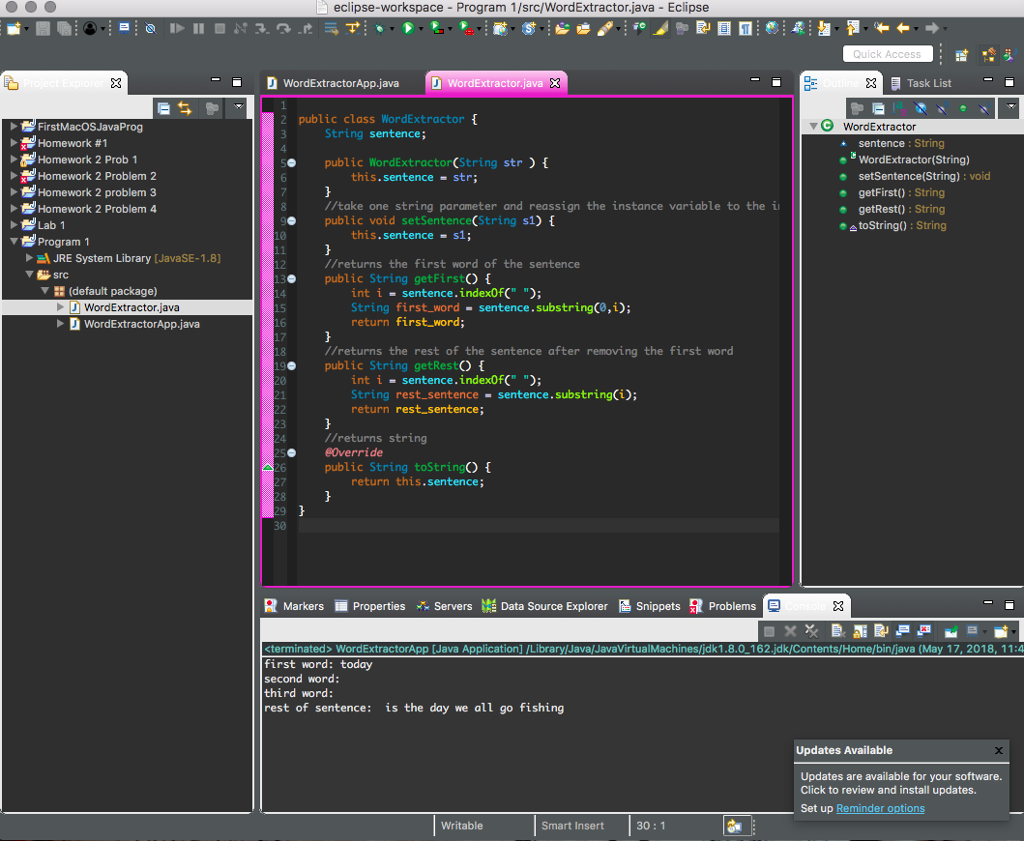Click Collapse All in Project Explorer toolbar
This screenshot has height=841, width=1024.
[164, 108]
